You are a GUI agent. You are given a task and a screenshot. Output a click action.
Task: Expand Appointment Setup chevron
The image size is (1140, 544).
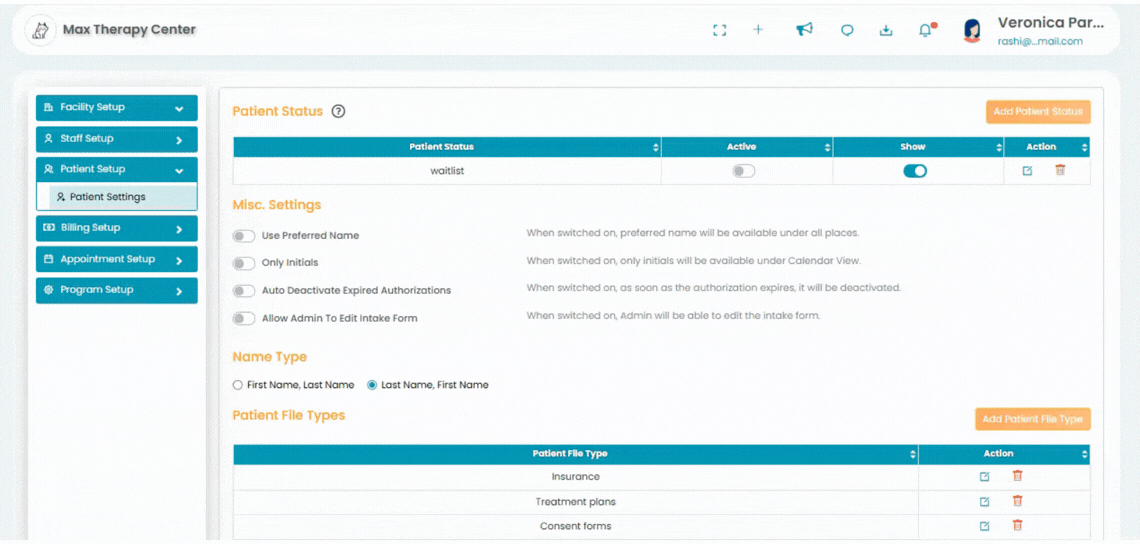pos(180,260)
